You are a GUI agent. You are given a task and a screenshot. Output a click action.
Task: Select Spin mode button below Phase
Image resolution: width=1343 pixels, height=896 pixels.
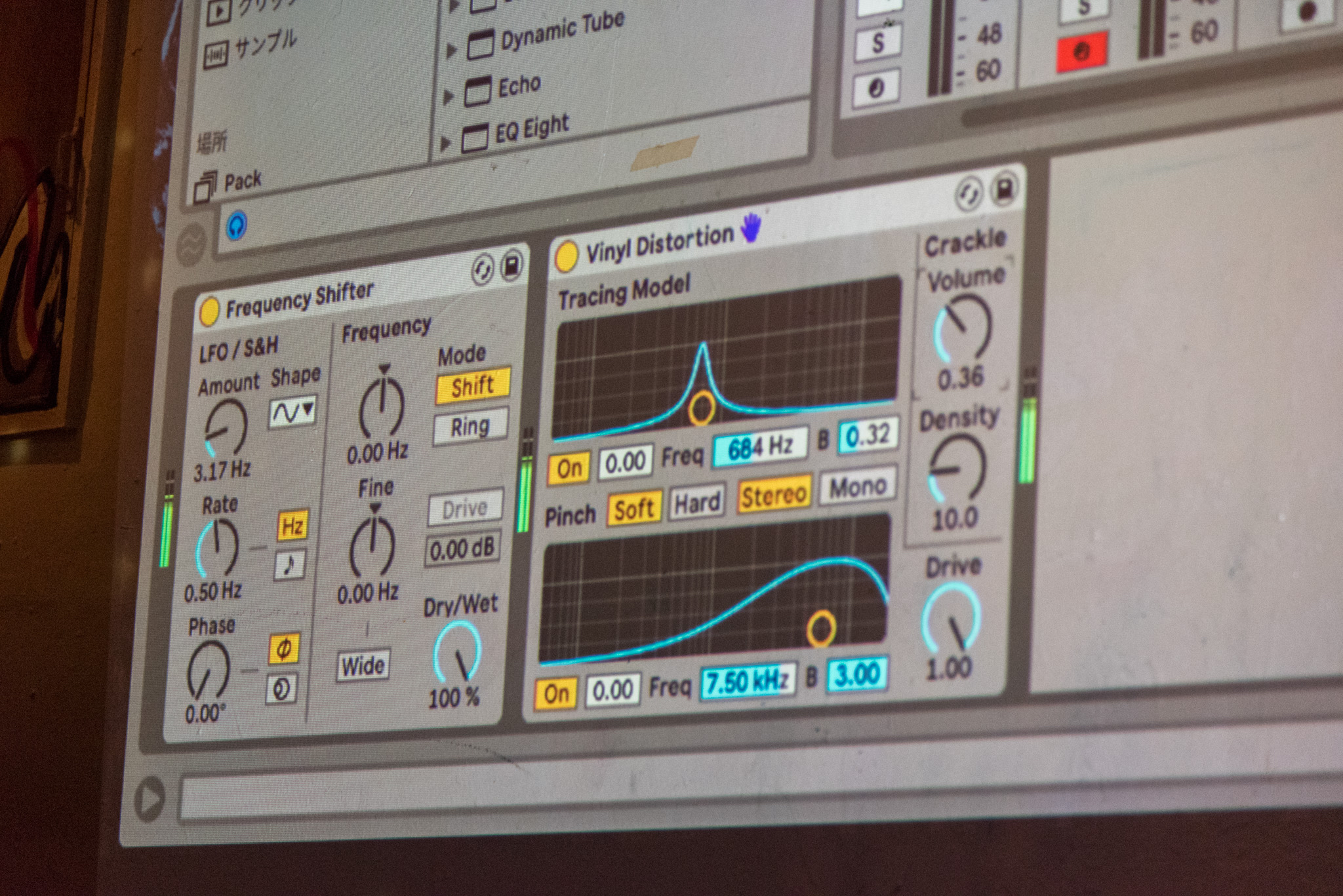[281, 690]
